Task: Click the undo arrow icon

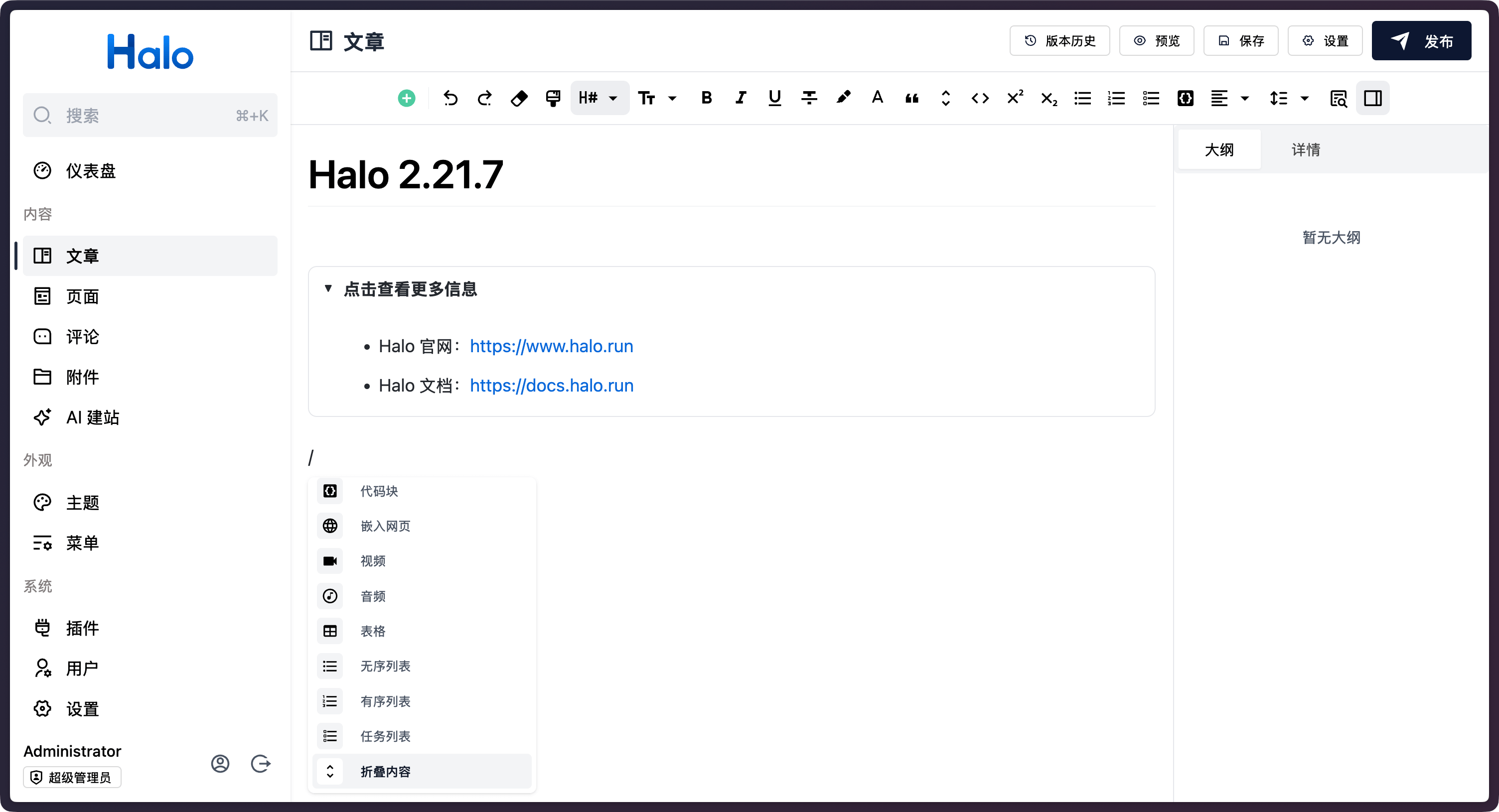Action: 450,98
